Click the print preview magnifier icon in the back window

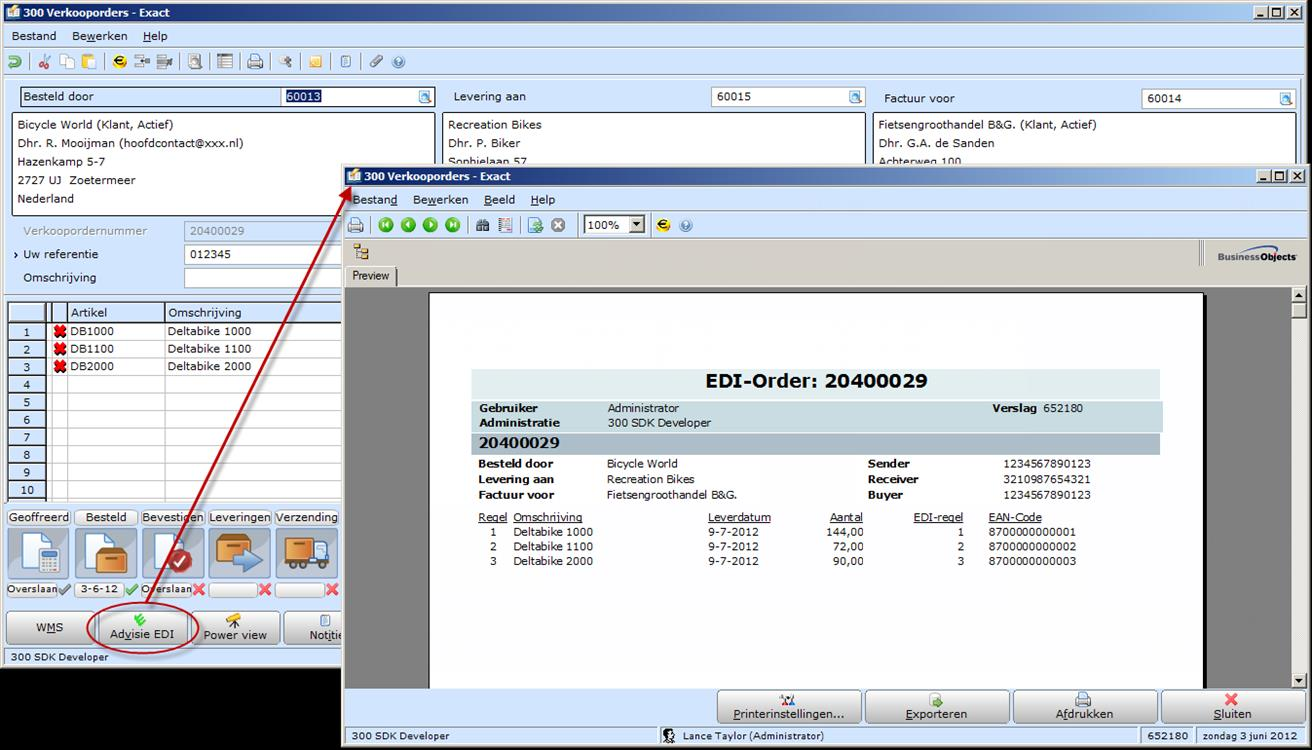click(x=195, y=62)
